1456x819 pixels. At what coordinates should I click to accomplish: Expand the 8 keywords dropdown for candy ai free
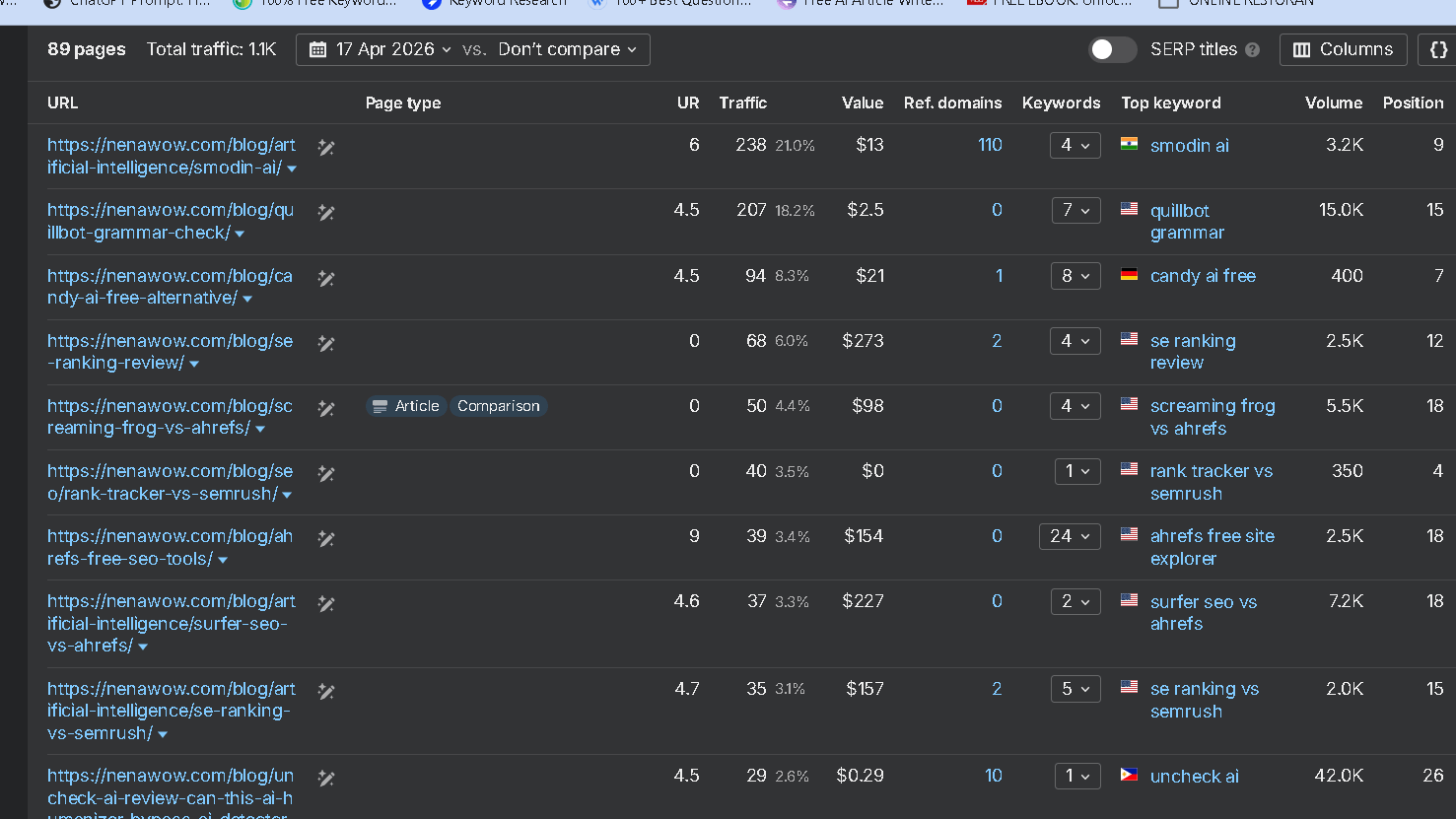click(x=1075, y=277)
